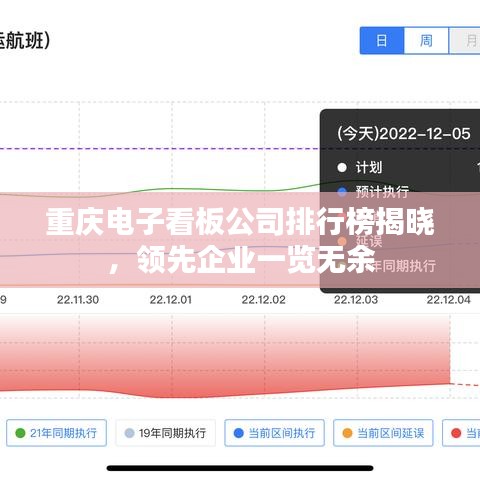Image resolution: width=480 pixels, height=480 pixels.
Task: Select the 22.12.01 date axis label
Action: pos(170,300)
